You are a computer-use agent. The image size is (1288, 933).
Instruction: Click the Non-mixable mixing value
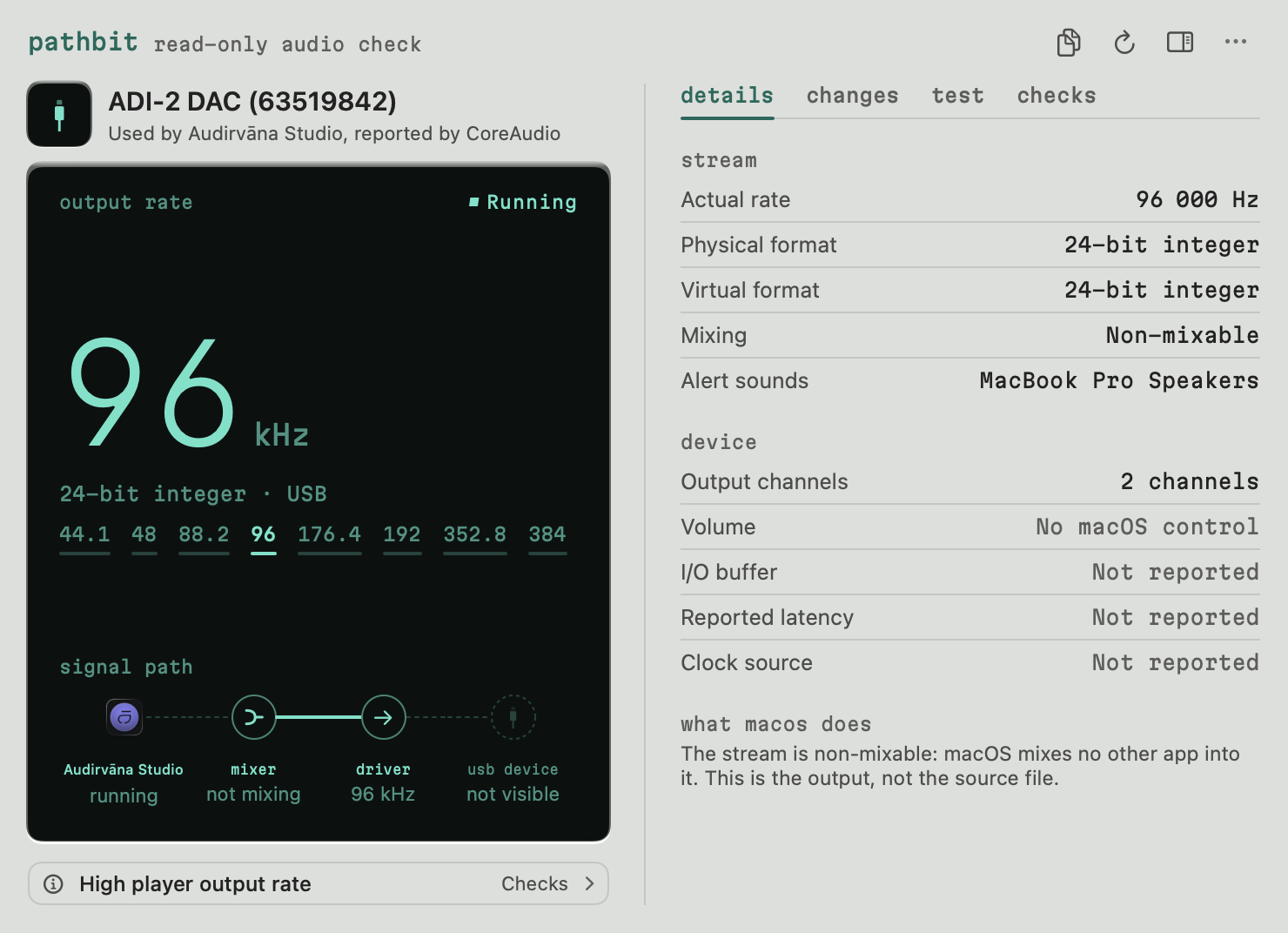pos(1182,335)
